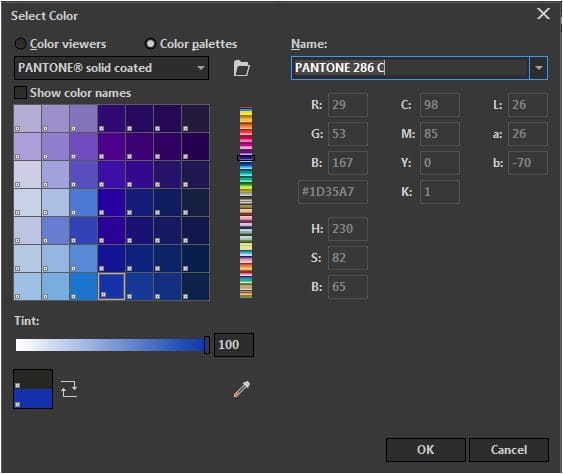The image size is (563, 474).
Task: Click the Lab b field showing -70
Action: (x=528, y=163)
